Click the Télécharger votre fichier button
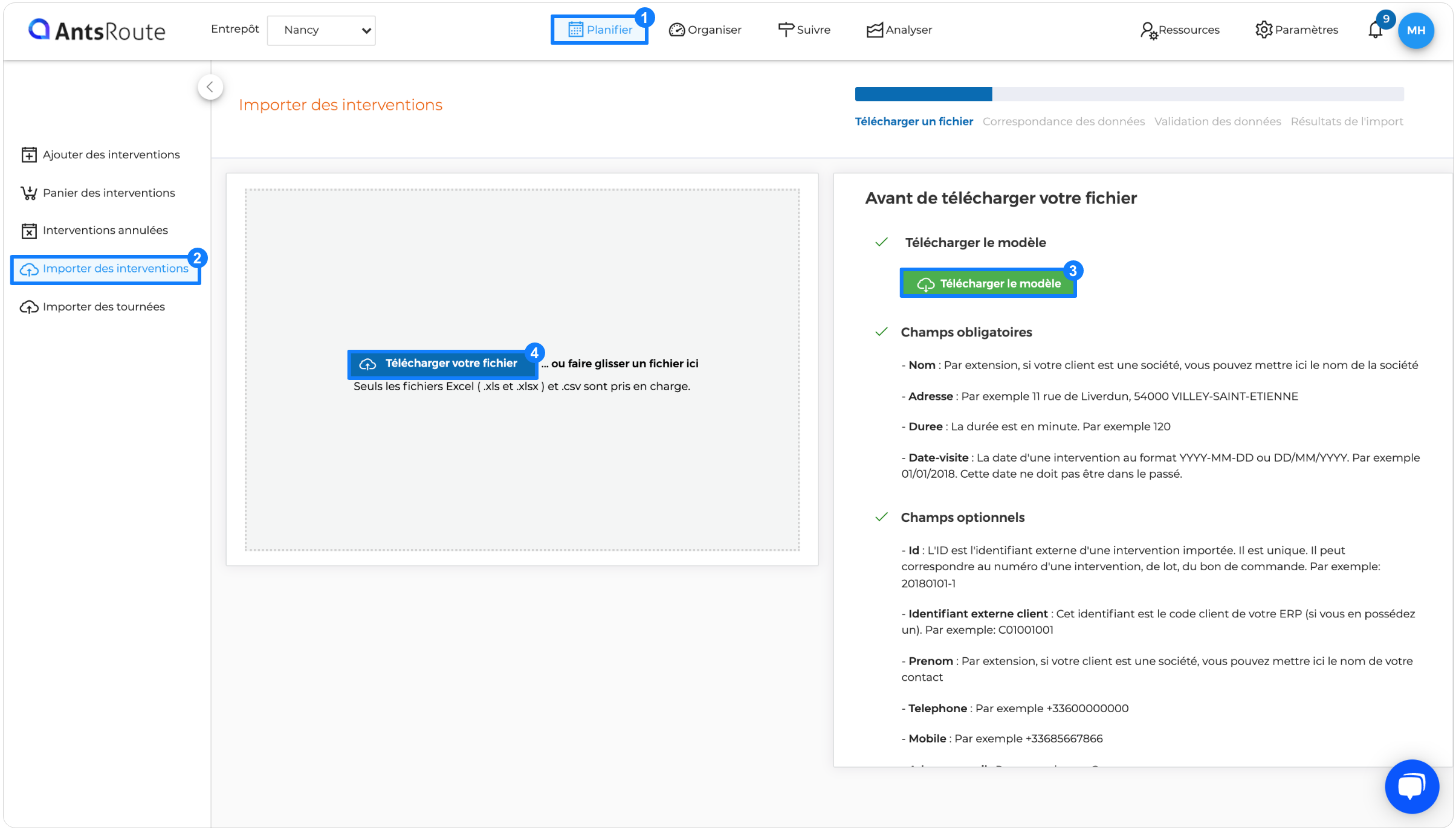 pyautogui.click(x=442, y=364)
